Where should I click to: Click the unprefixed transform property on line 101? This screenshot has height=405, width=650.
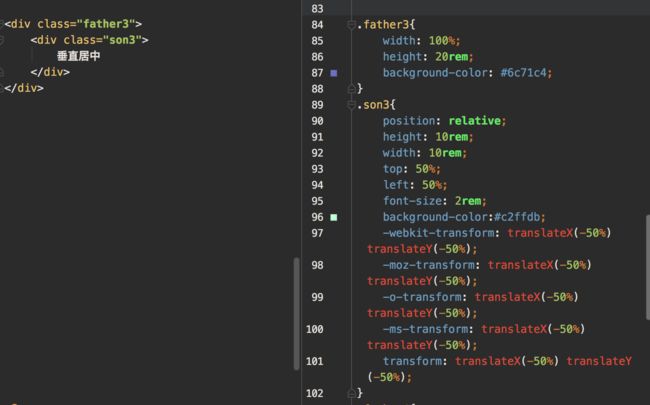(x=412, y=361)
